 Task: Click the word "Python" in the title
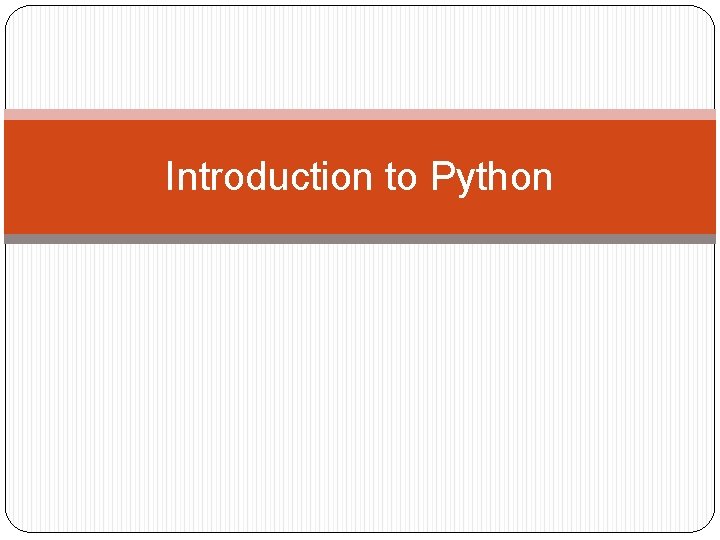(491, 177)
